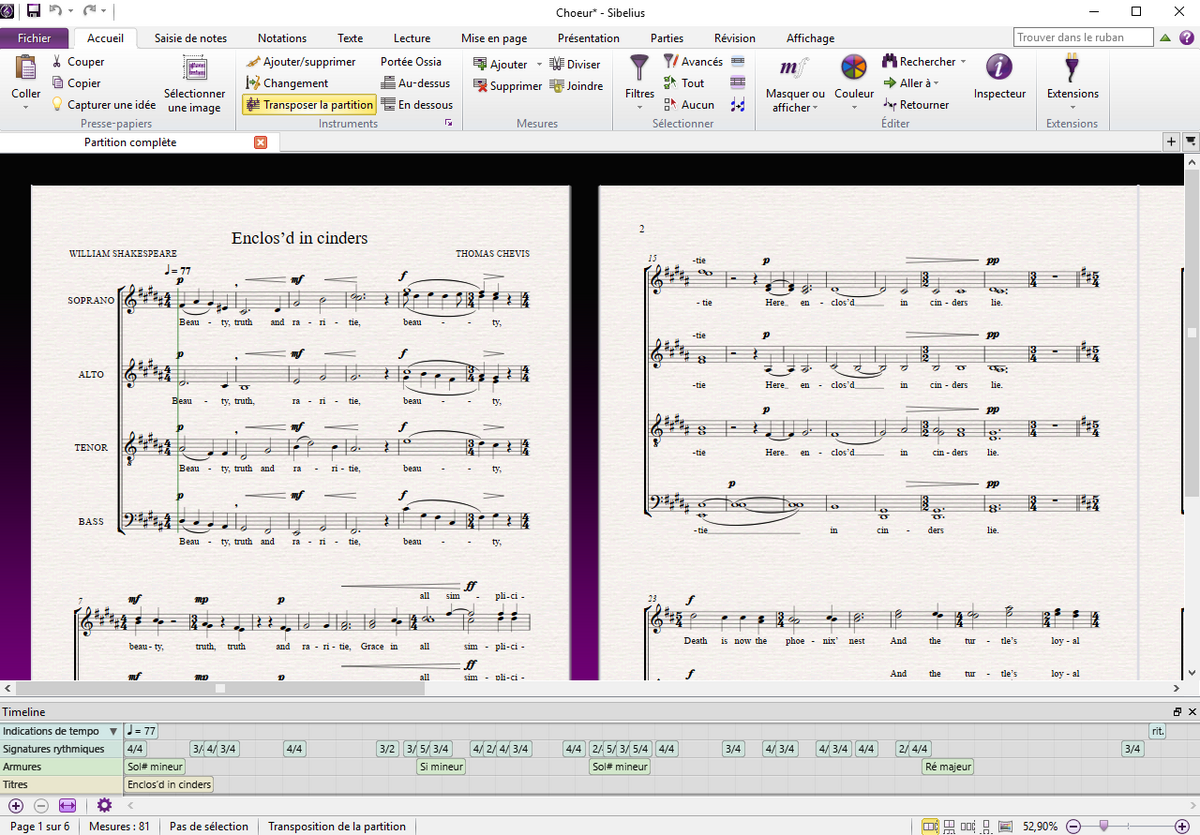Open Filtres dropdown
This screenshot has height=835, width=1200.
click(x=639, y=106)
